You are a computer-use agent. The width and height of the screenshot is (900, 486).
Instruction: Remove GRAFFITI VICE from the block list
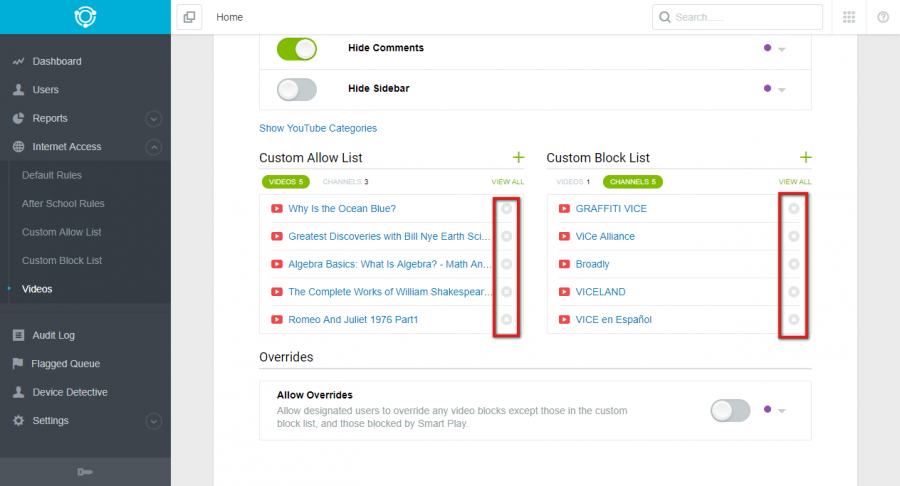794,208
